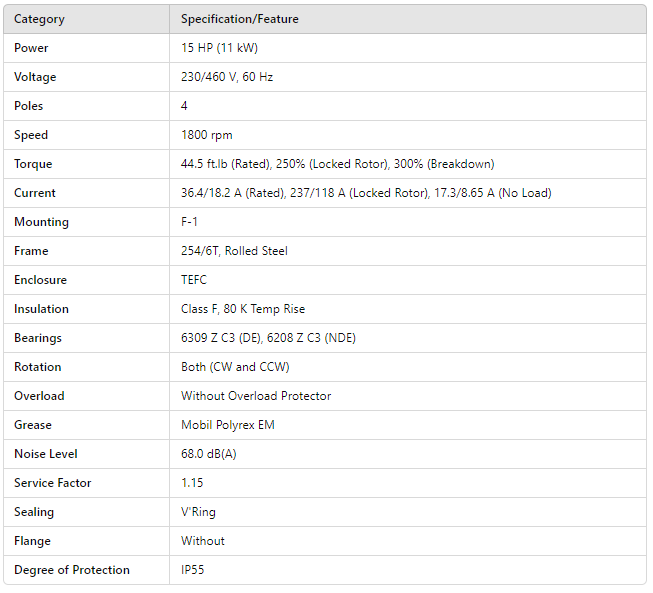
Task: Select the Current row label
Action: (x=35, y=193)
